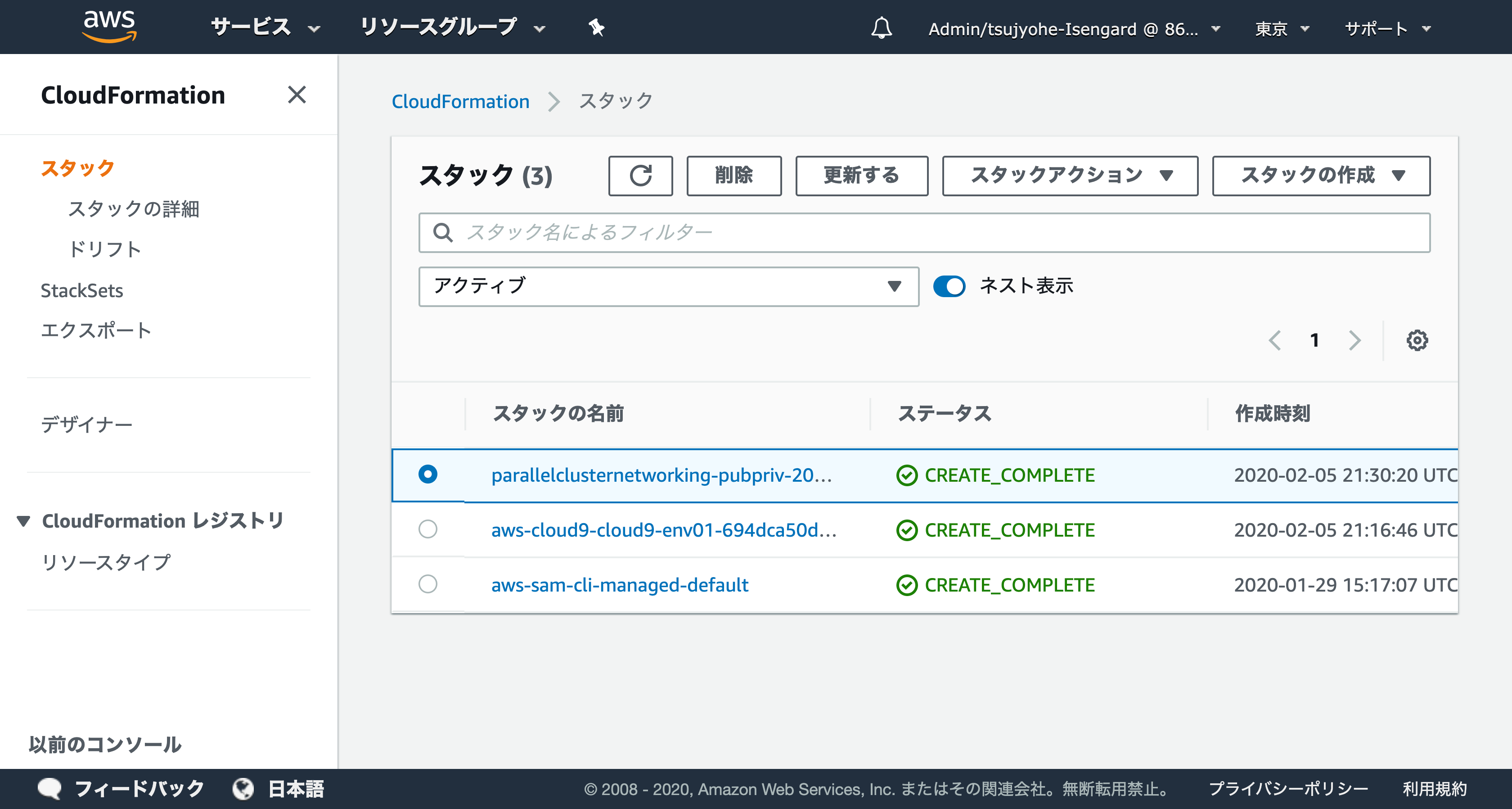
Task: Open the 東京 region selector
Action: [1282, 28]
